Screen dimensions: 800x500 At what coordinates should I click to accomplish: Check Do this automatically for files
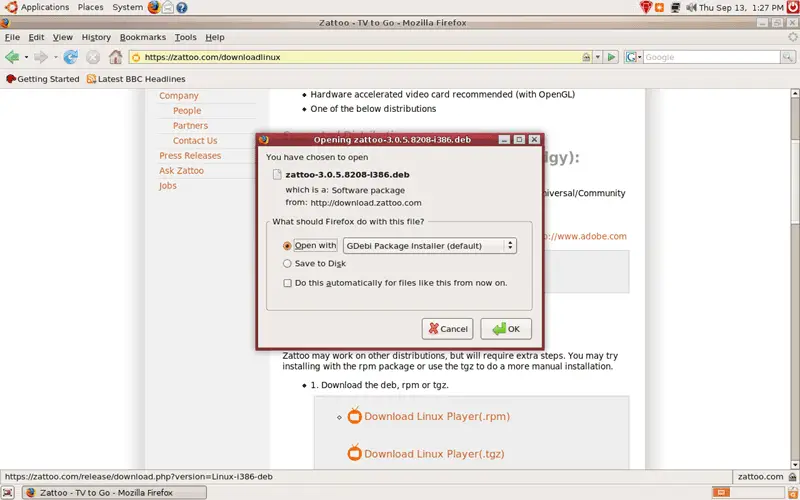[288, 283]
